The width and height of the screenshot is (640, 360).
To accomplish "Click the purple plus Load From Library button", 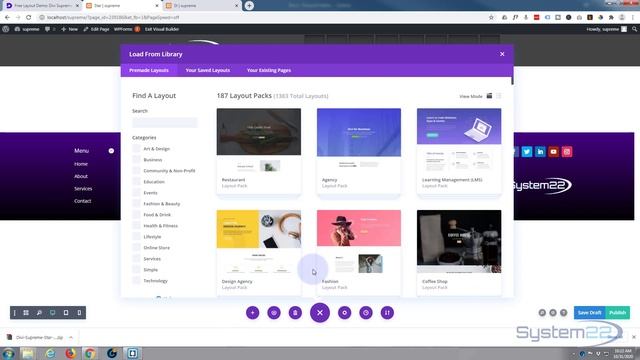I will [253, 313].
